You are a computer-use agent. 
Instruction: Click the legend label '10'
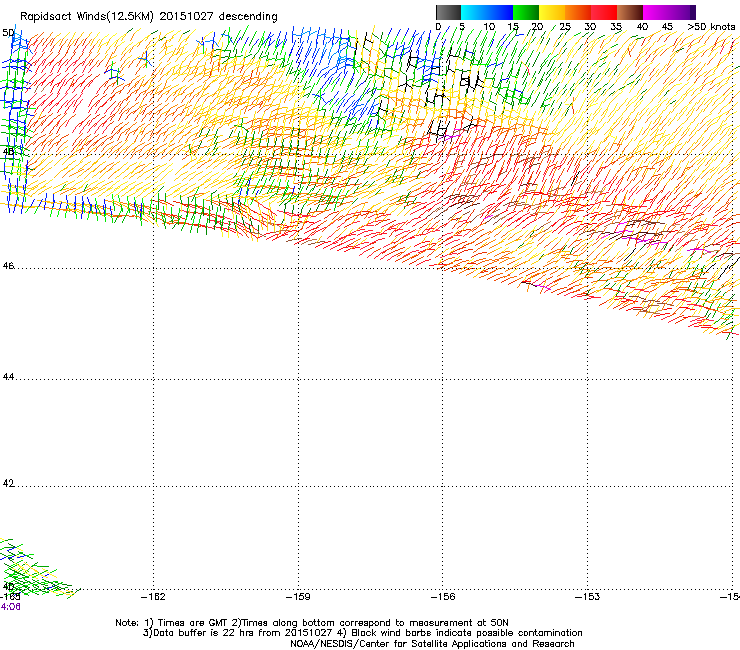click(489, 26)
